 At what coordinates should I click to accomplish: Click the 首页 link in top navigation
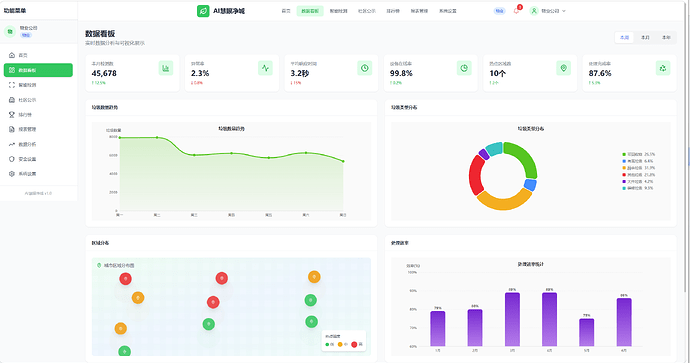tap(286, 11)
